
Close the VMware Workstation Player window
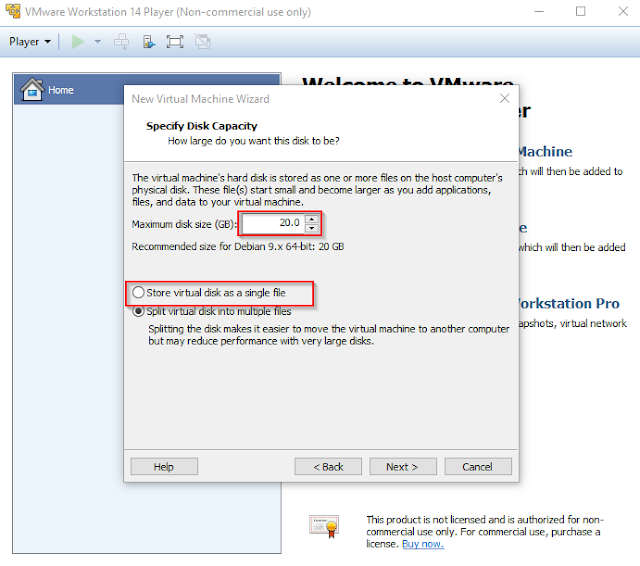coord(623,11)
